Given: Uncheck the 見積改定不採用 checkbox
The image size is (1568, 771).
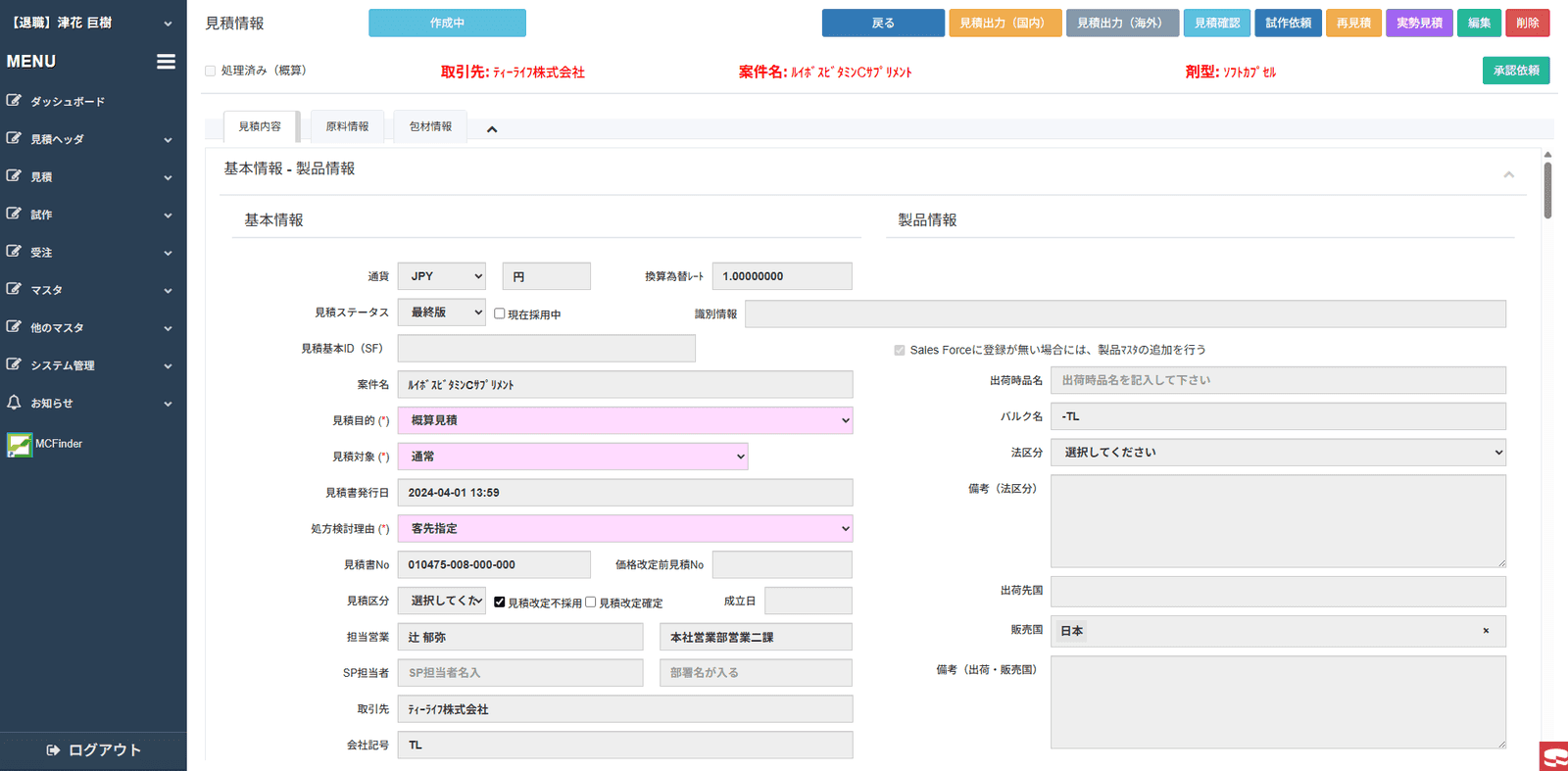Looking at the screenshot, I should point(500,602).
